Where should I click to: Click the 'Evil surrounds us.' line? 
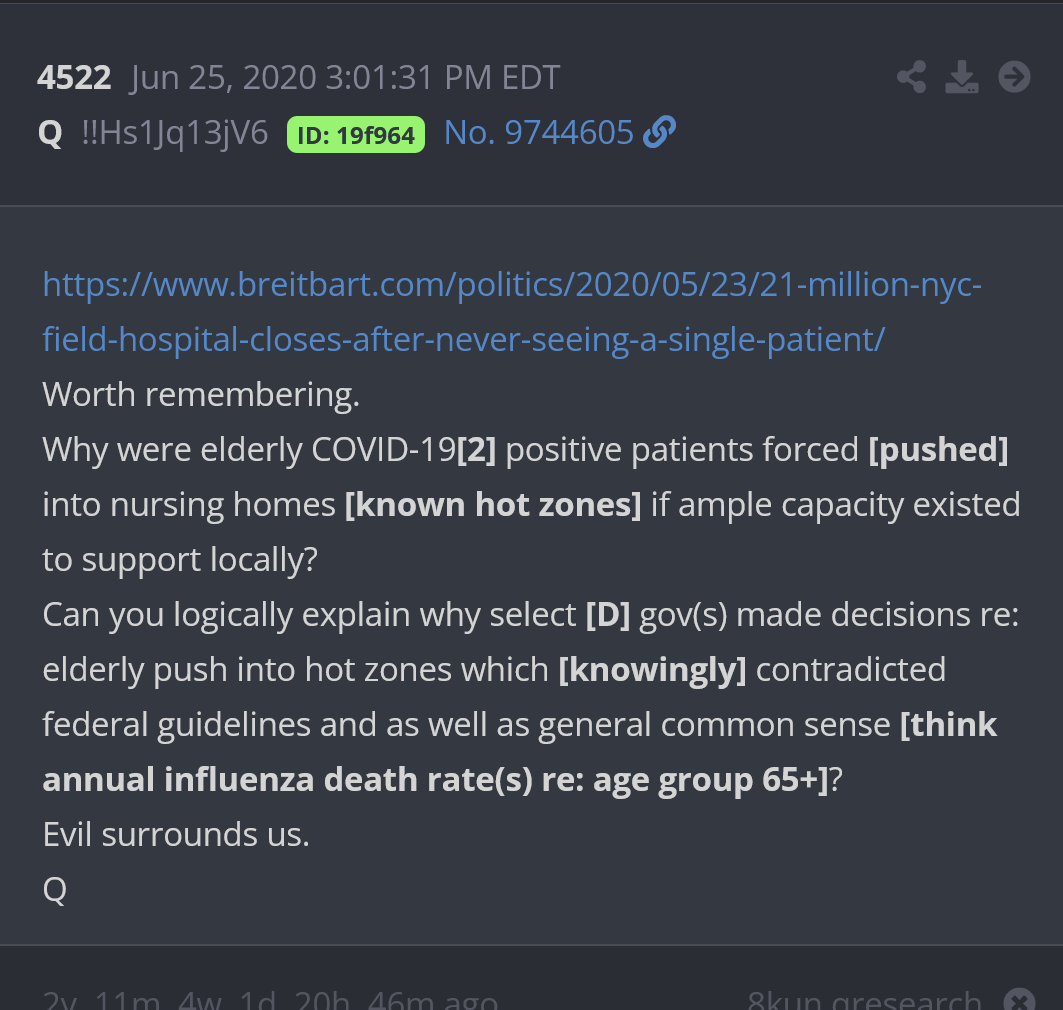pos(176,834)
